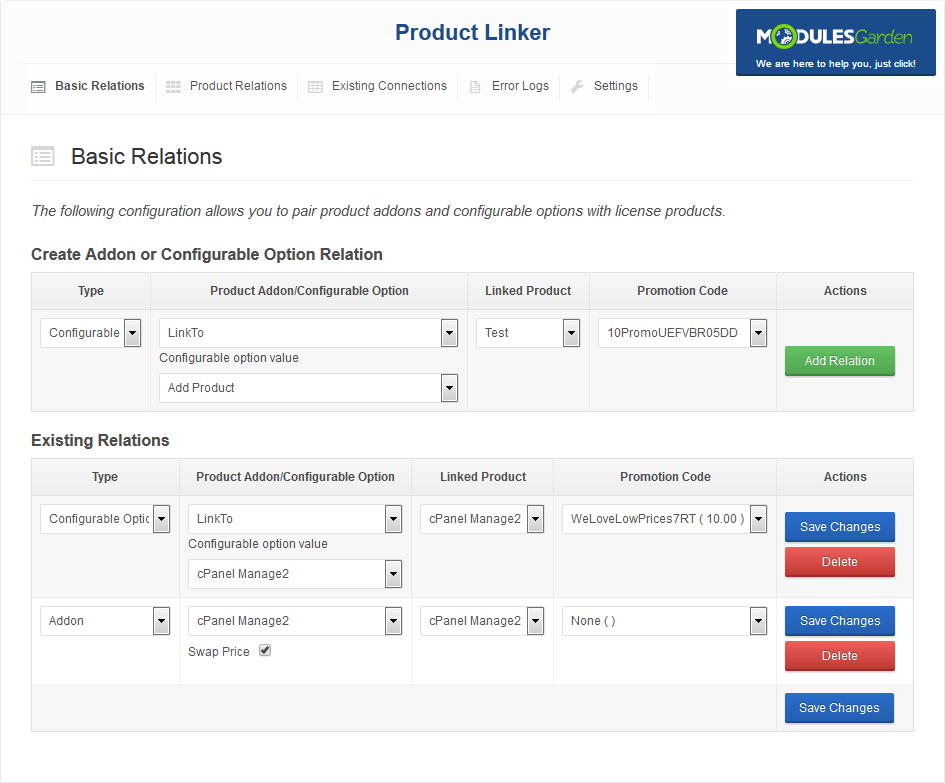The height and width of the screenshot is (783, 945).
Task: Expand cPanel Manage2 configurable option value dropdown
Action: 295,574
